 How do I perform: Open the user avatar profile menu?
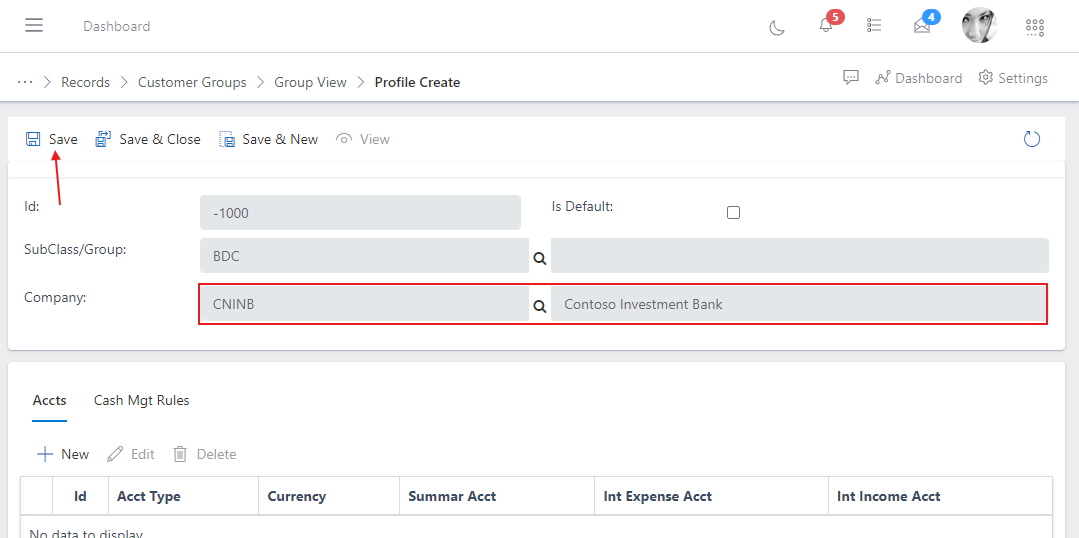coord(979,26)
